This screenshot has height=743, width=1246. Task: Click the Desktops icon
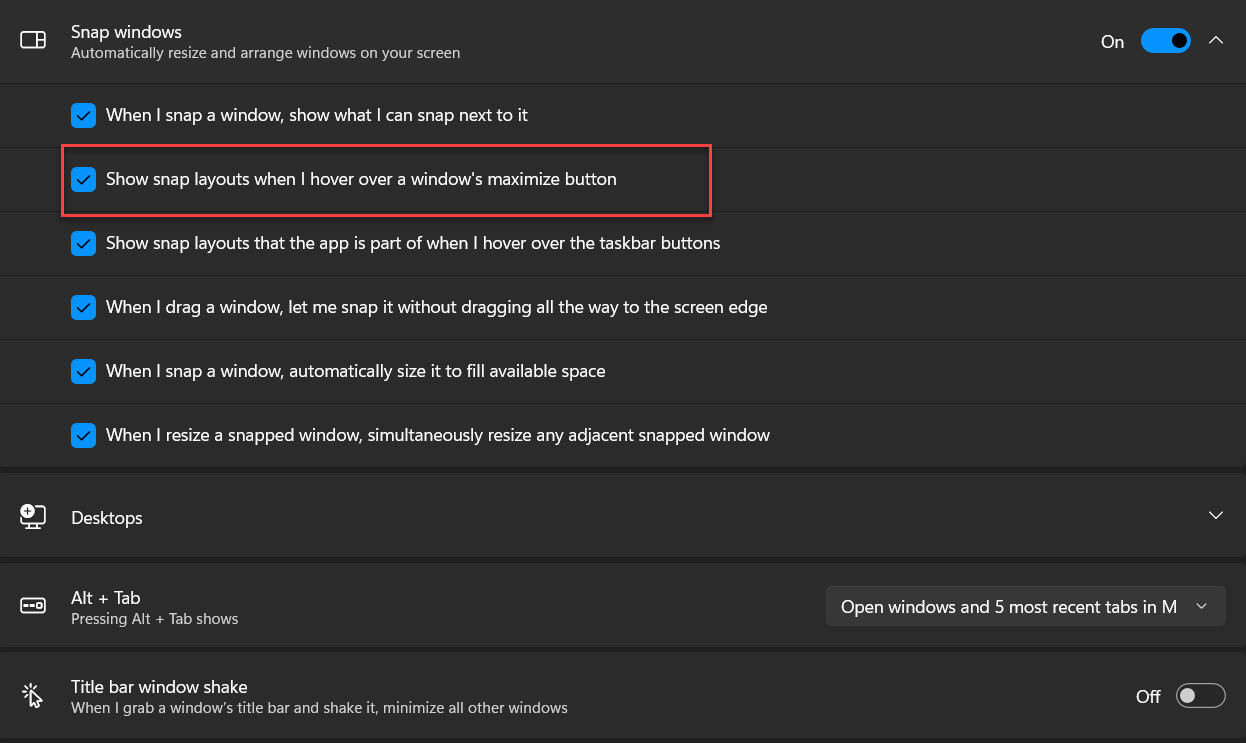[x=33, y=517]
